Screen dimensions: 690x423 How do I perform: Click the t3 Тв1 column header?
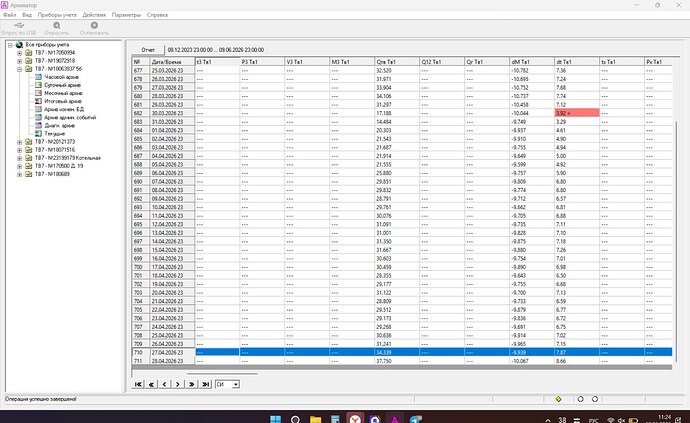217,62
